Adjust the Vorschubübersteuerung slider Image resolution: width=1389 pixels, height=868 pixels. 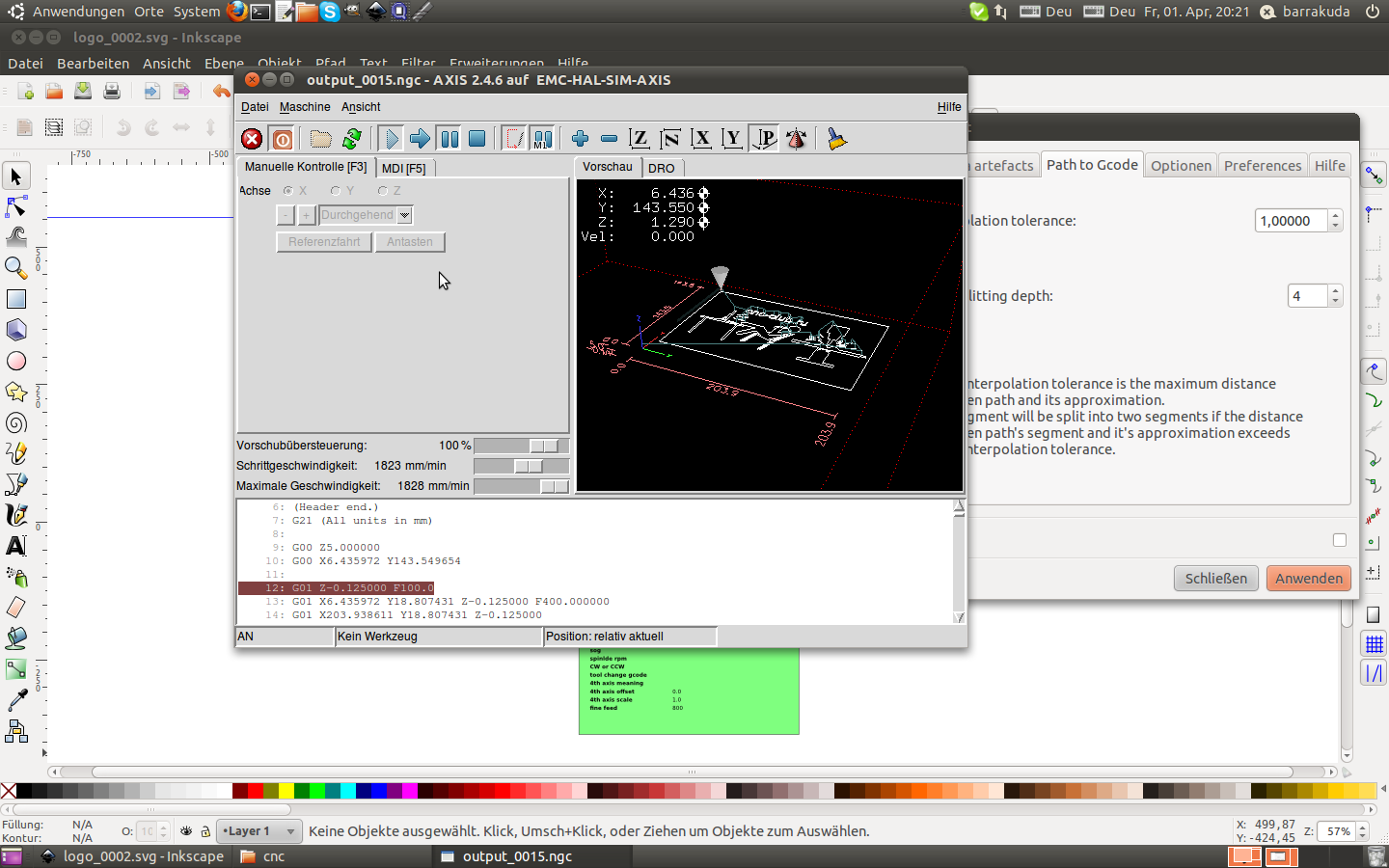pos(544,446)
